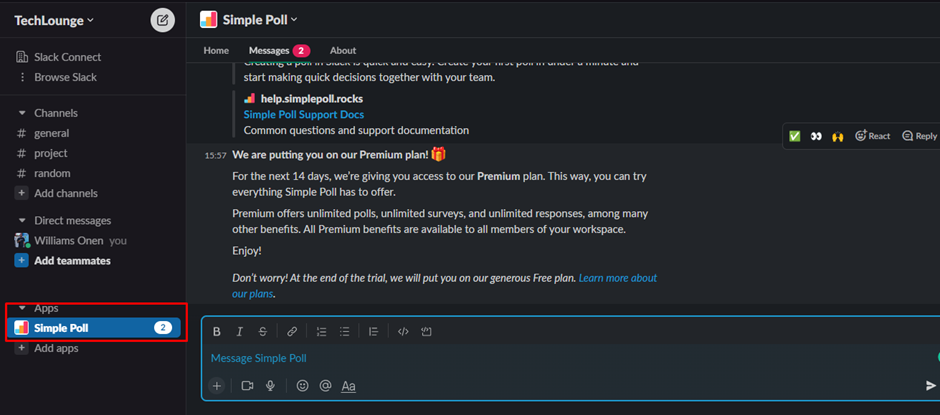Open the random channel
The image size is (940, 415).
(x=52, y=173)
